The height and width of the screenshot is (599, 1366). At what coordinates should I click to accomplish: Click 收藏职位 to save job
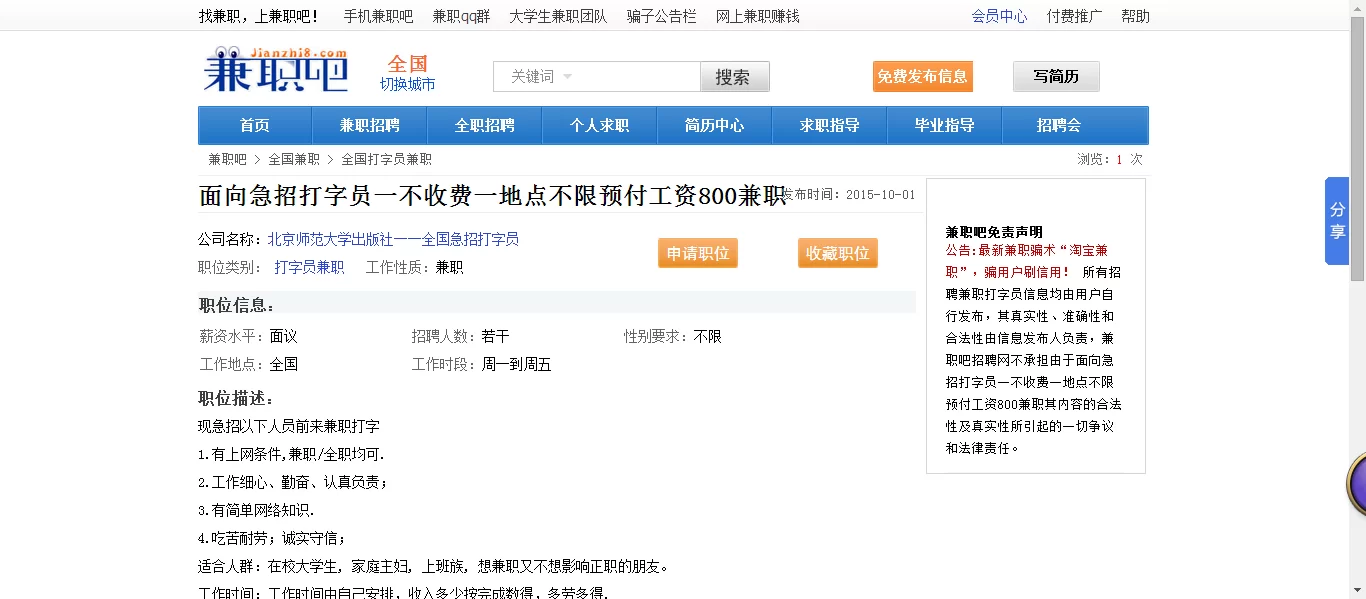coord(837,254)
